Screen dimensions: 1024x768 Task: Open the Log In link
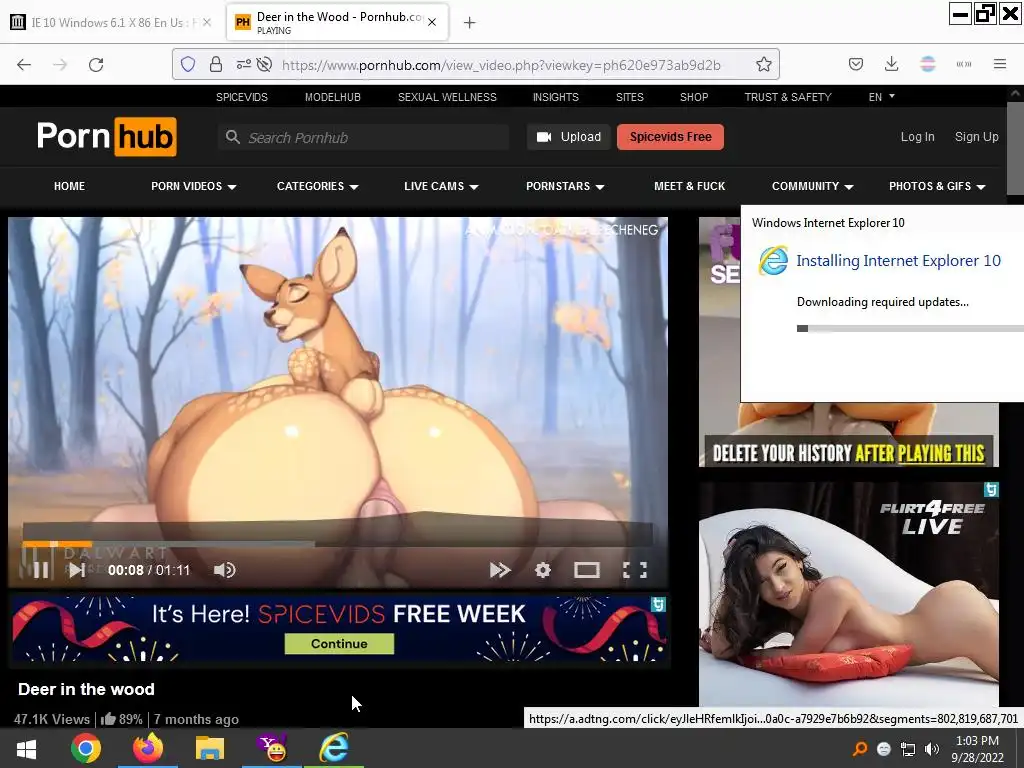point(918,136)
